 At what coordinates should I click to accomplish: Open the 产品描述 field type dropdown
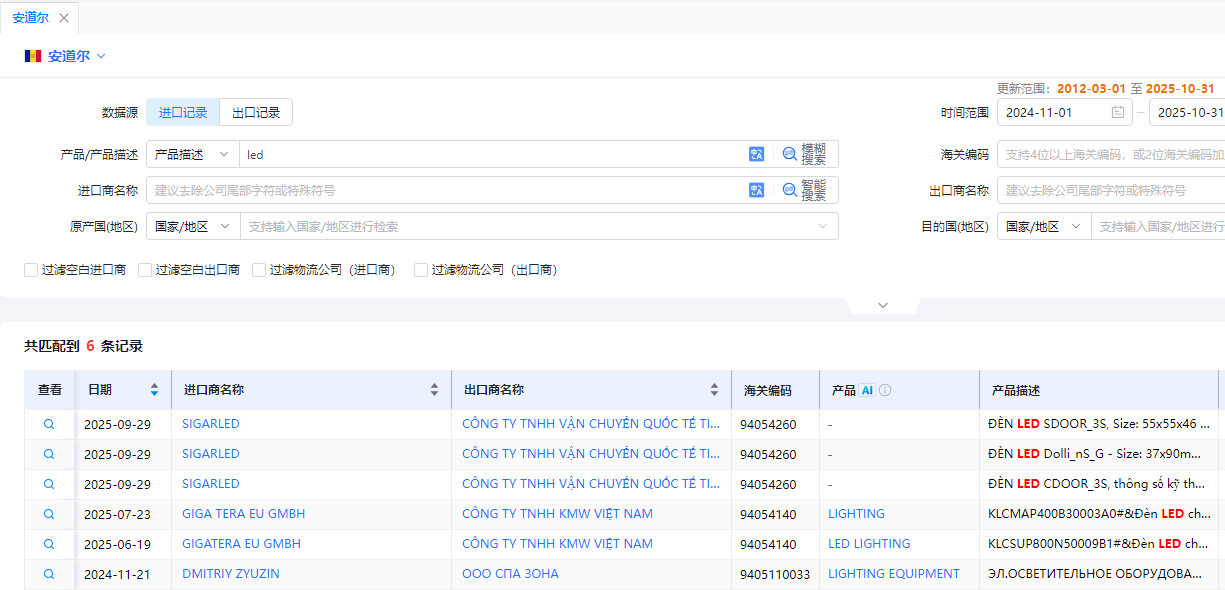click(192, 154)
